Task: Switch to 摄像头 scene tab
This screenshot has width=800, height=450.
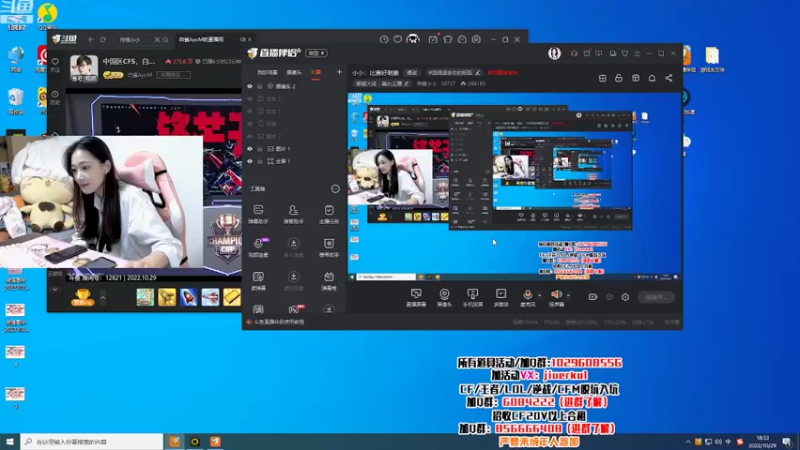Action: pyautogui.click(x=294, y=72)
